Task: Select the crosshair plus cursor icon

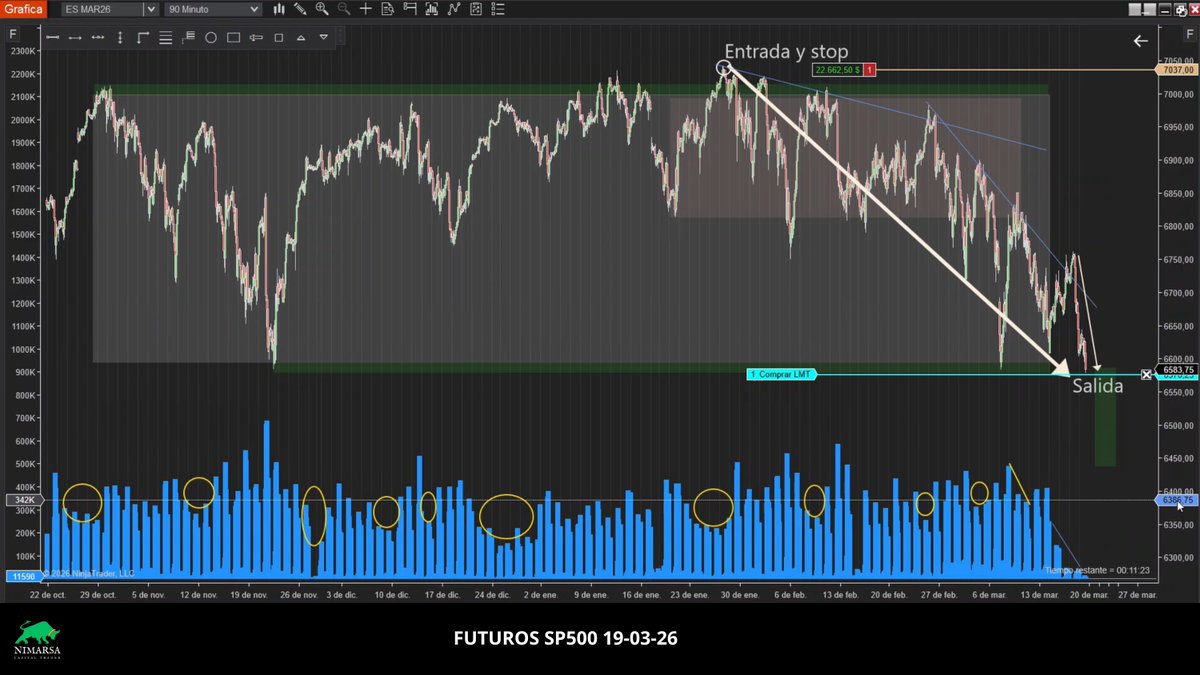Action: tap(365, 9)
